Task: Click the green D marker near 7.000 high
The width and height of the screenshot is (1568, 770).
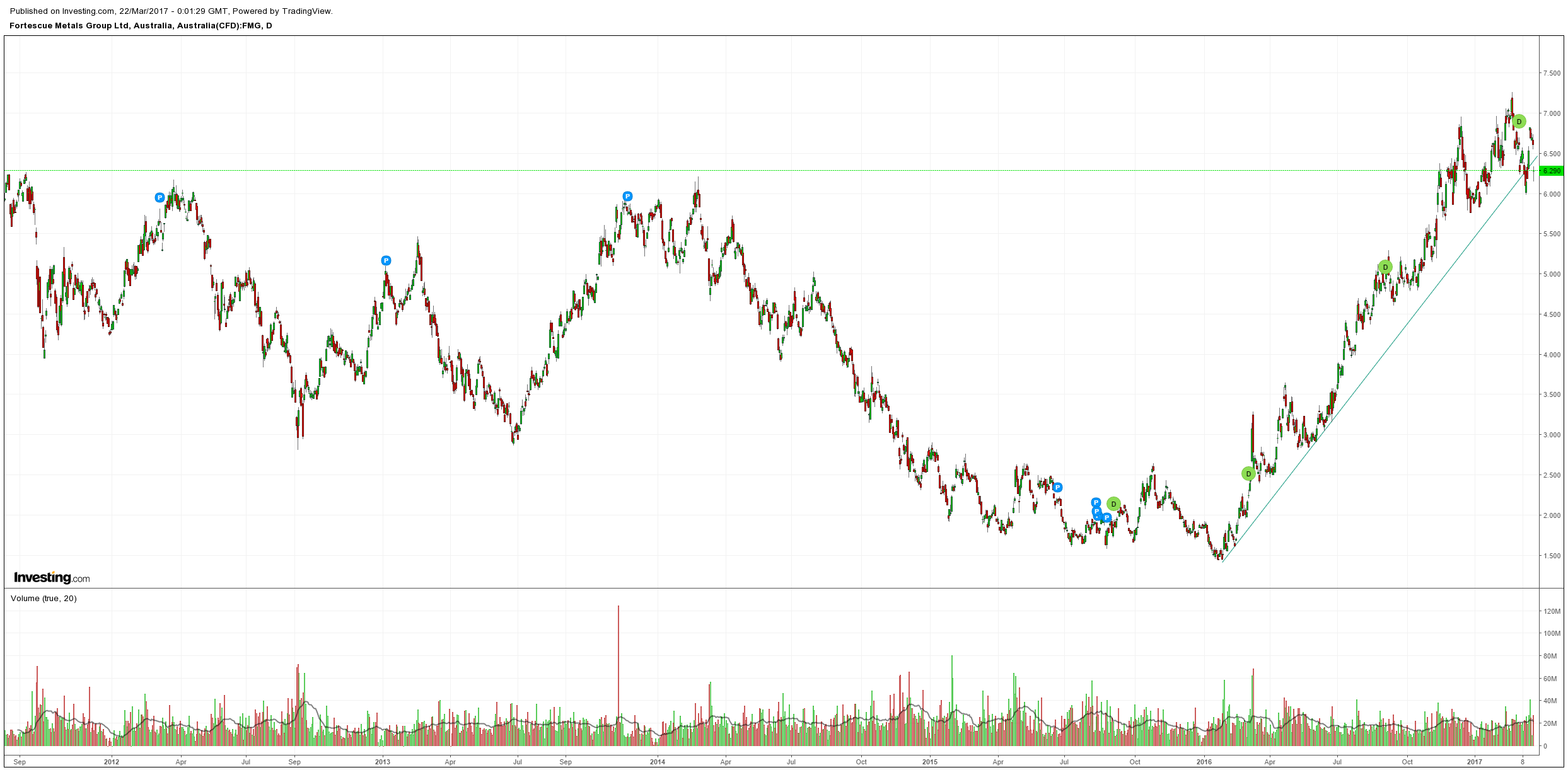Action: pos(1519,122)
